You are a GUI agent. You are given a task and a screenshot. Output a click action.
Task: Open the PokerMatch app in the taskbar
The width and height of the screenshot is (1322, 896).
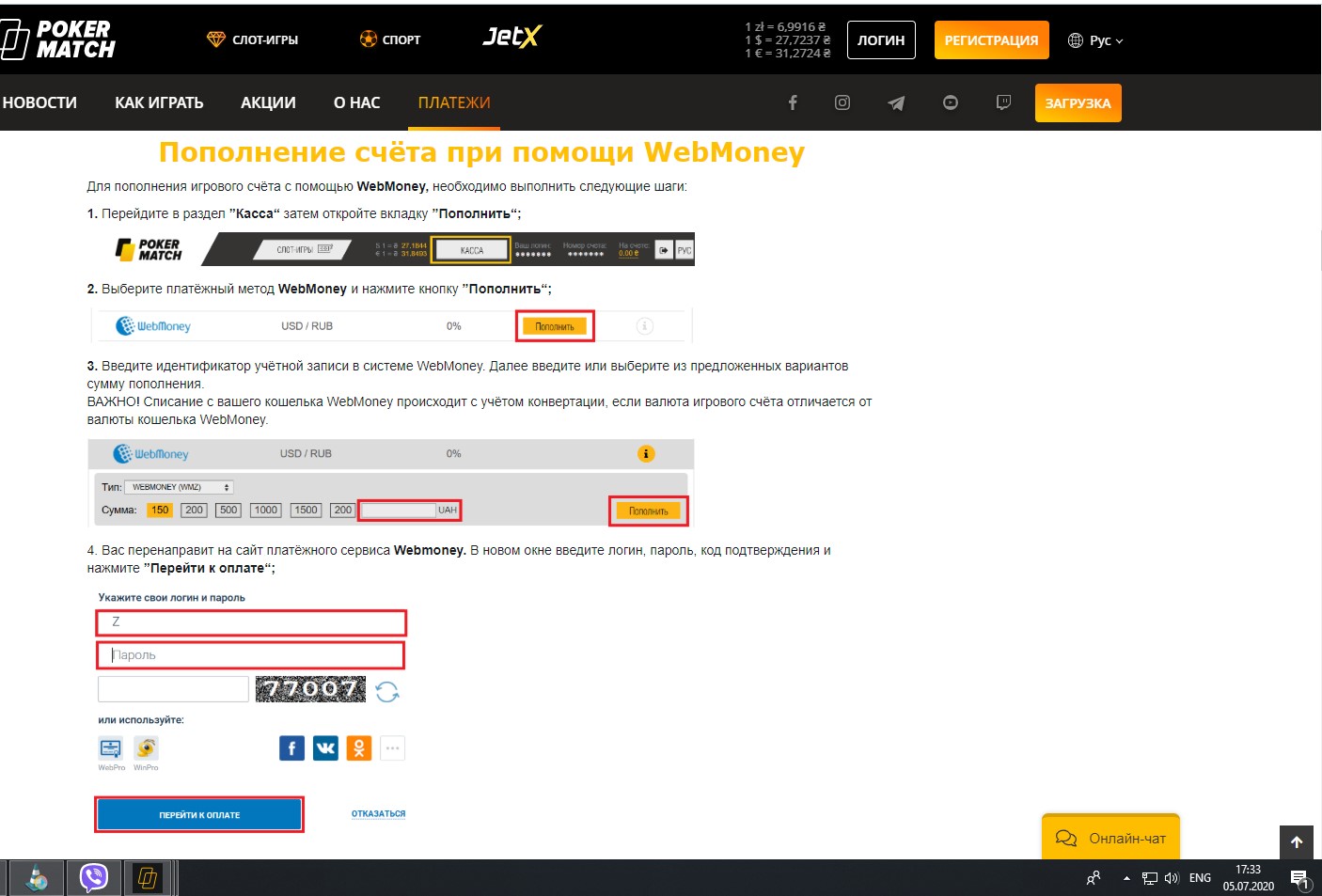[148, 878]
